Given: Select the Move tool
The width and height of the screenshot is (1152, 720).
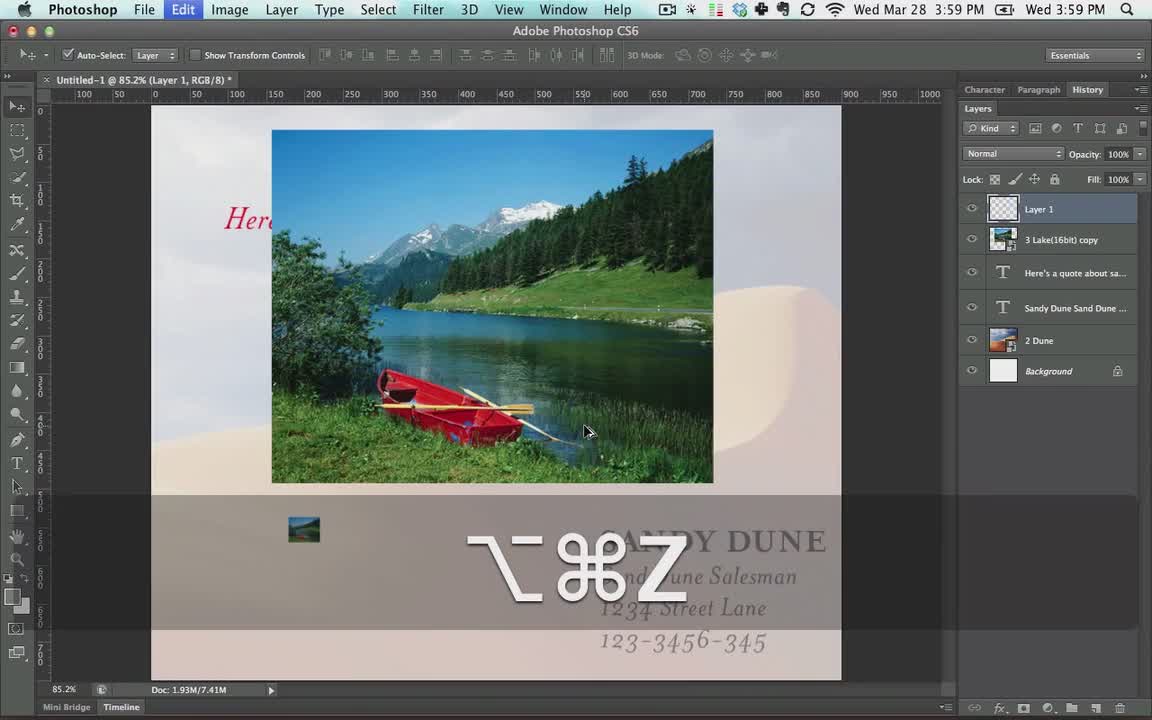Looking at the screenshot, I should (x=17, y=107).
